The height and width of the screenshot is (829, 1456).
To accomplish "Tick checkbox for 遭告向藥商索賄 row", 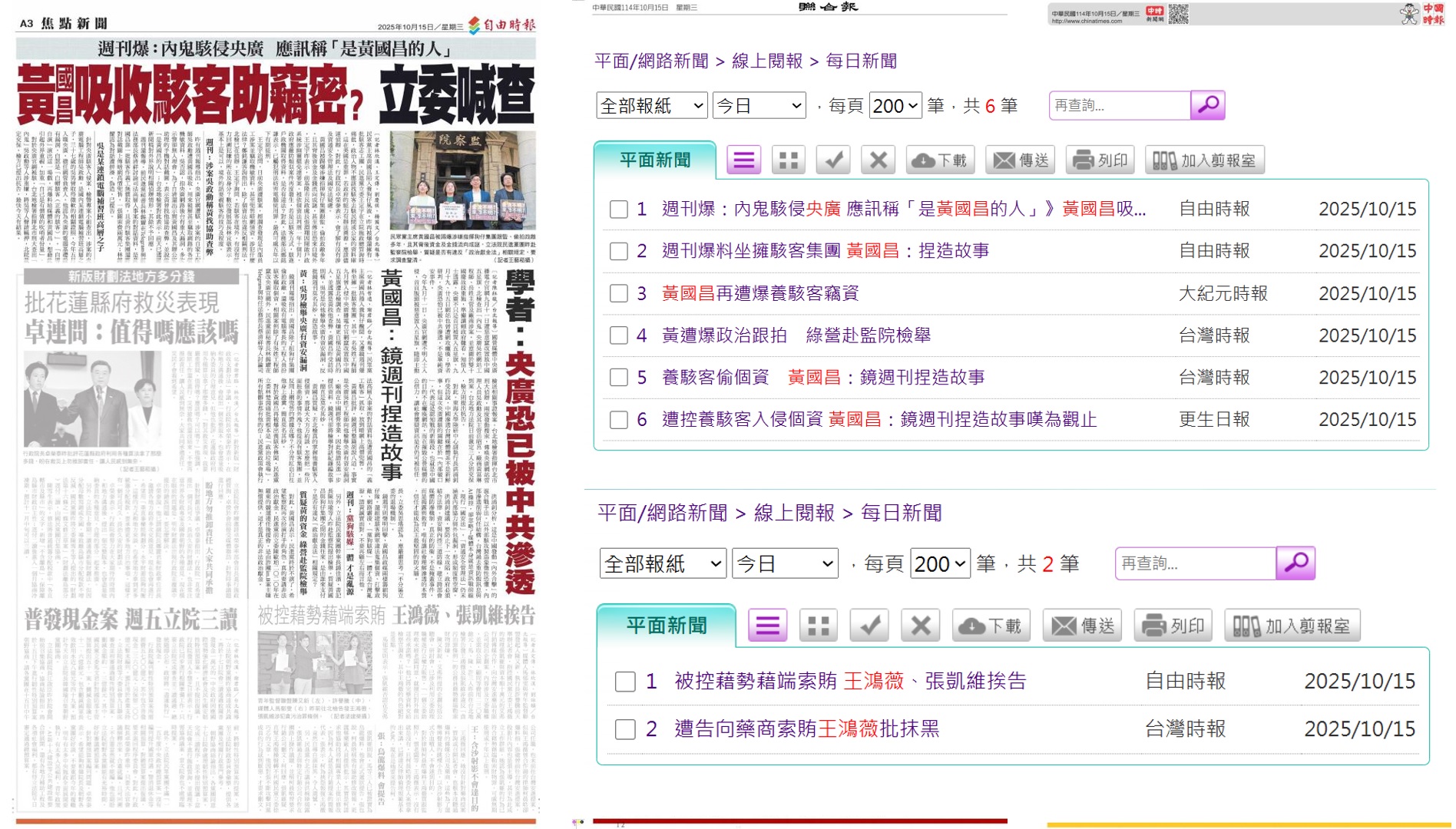I will pyautogui.click(x=625, y=729).
